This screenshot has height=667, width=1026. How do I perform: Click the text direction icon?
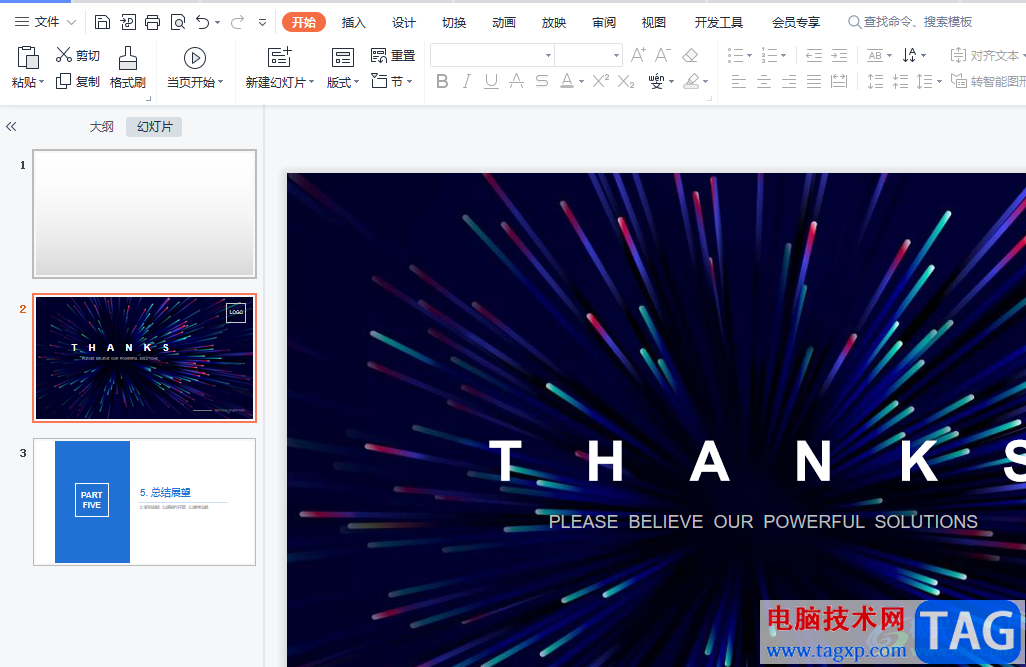point(910,56)
